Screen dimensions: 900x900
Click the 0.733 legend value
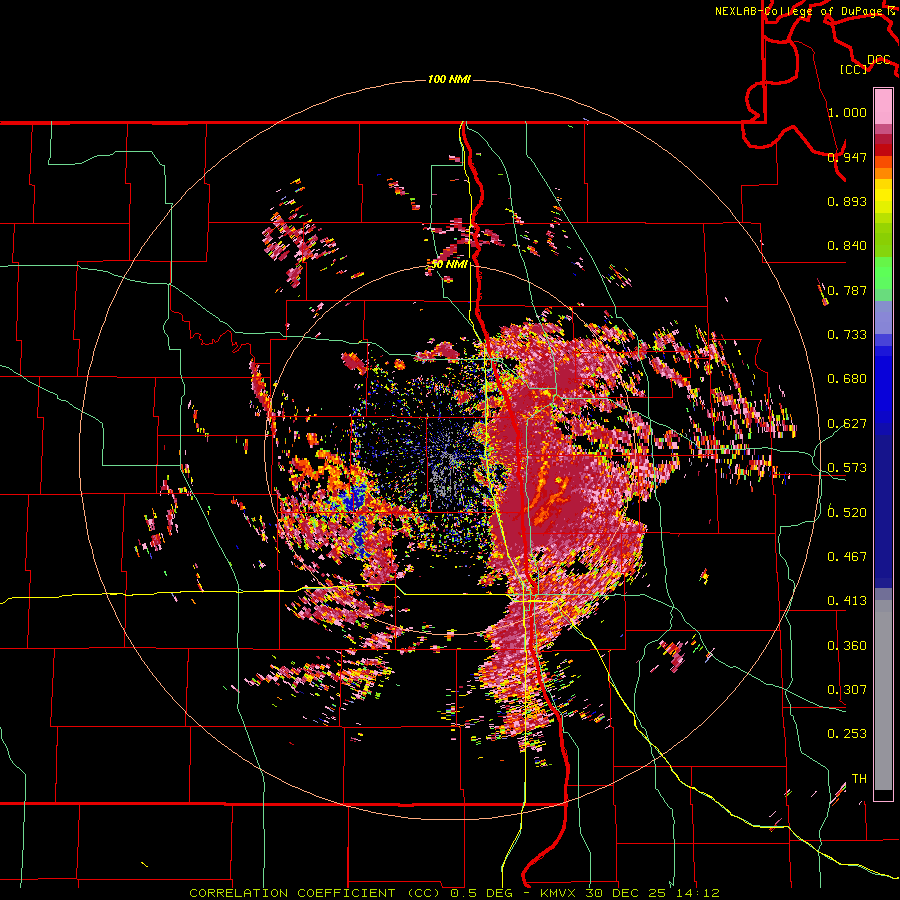click(847, 334)
